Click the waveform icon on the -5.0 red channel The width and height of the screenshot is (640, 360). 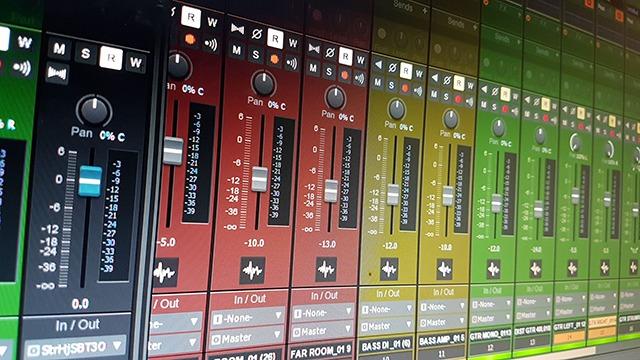click(x=165, y=272)
